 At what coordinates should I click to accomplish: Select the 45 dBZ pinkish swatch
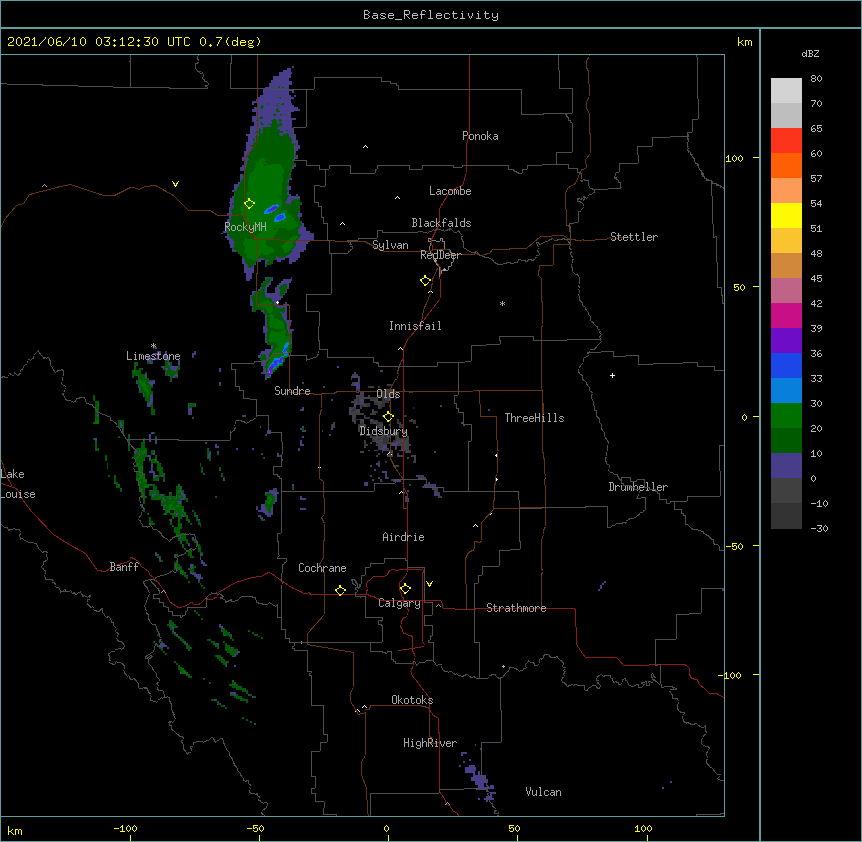(786, 291)
